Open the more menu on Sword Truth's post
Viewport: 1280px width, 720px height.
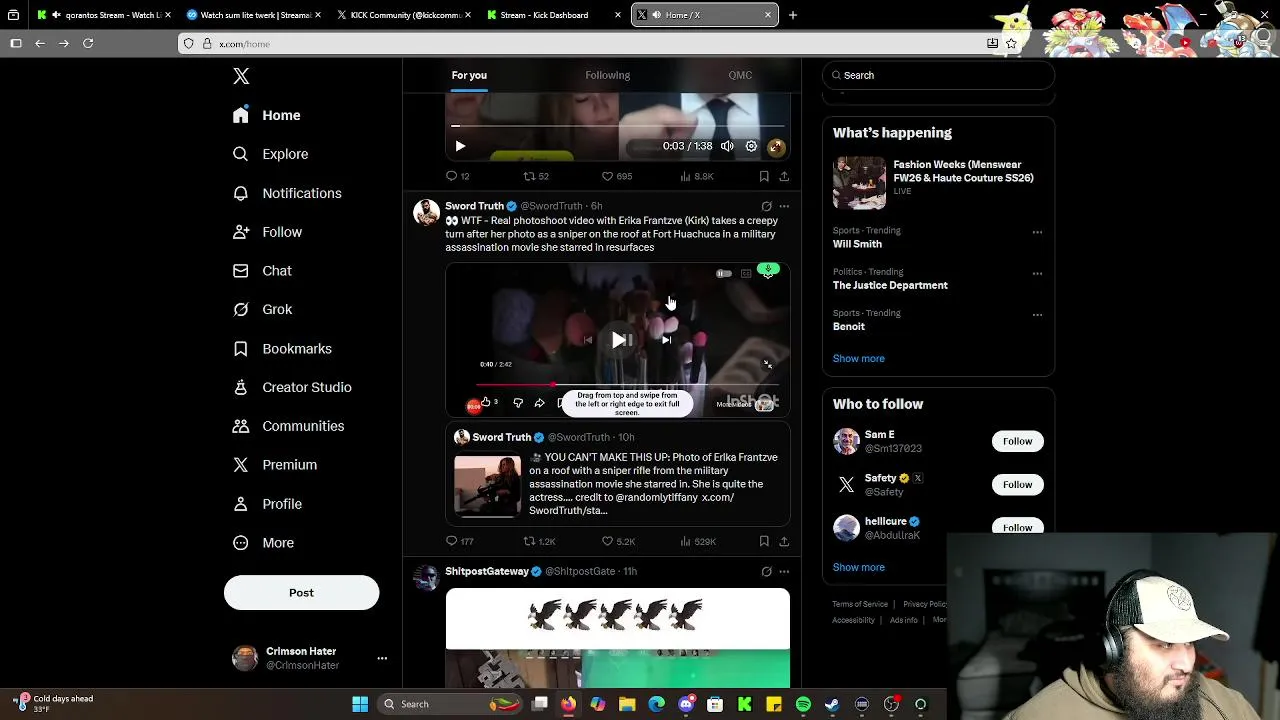click(784, 206)
